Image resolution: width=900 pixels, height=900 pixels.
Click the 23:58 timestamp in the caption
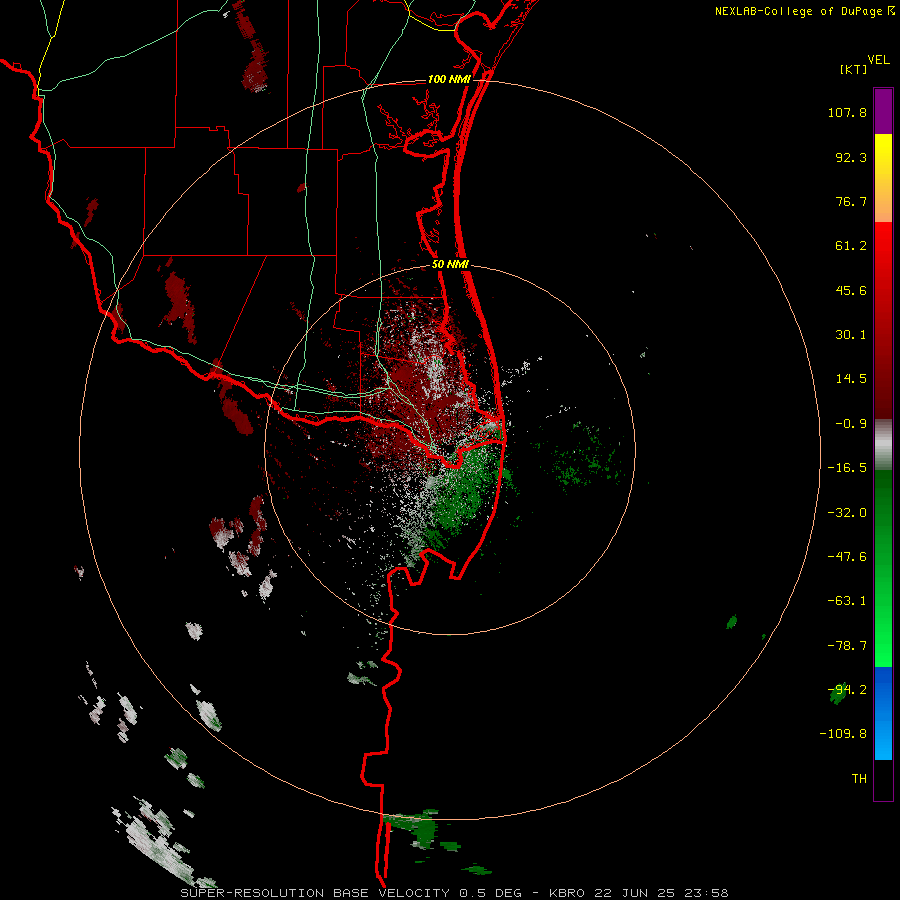709,893
